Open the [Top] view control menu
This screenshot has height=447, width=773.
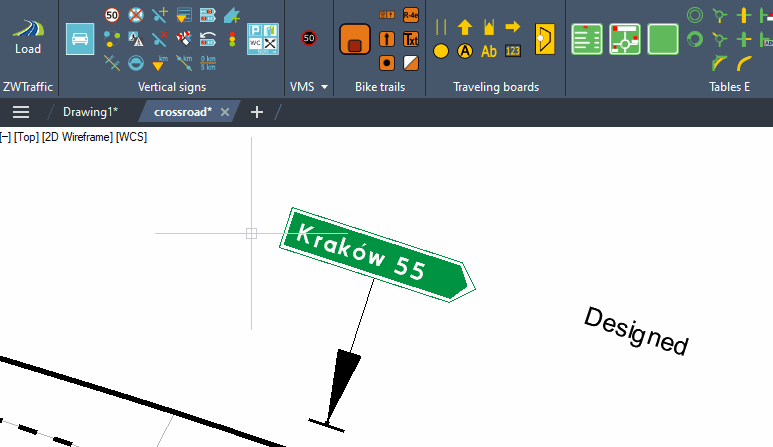26,137
